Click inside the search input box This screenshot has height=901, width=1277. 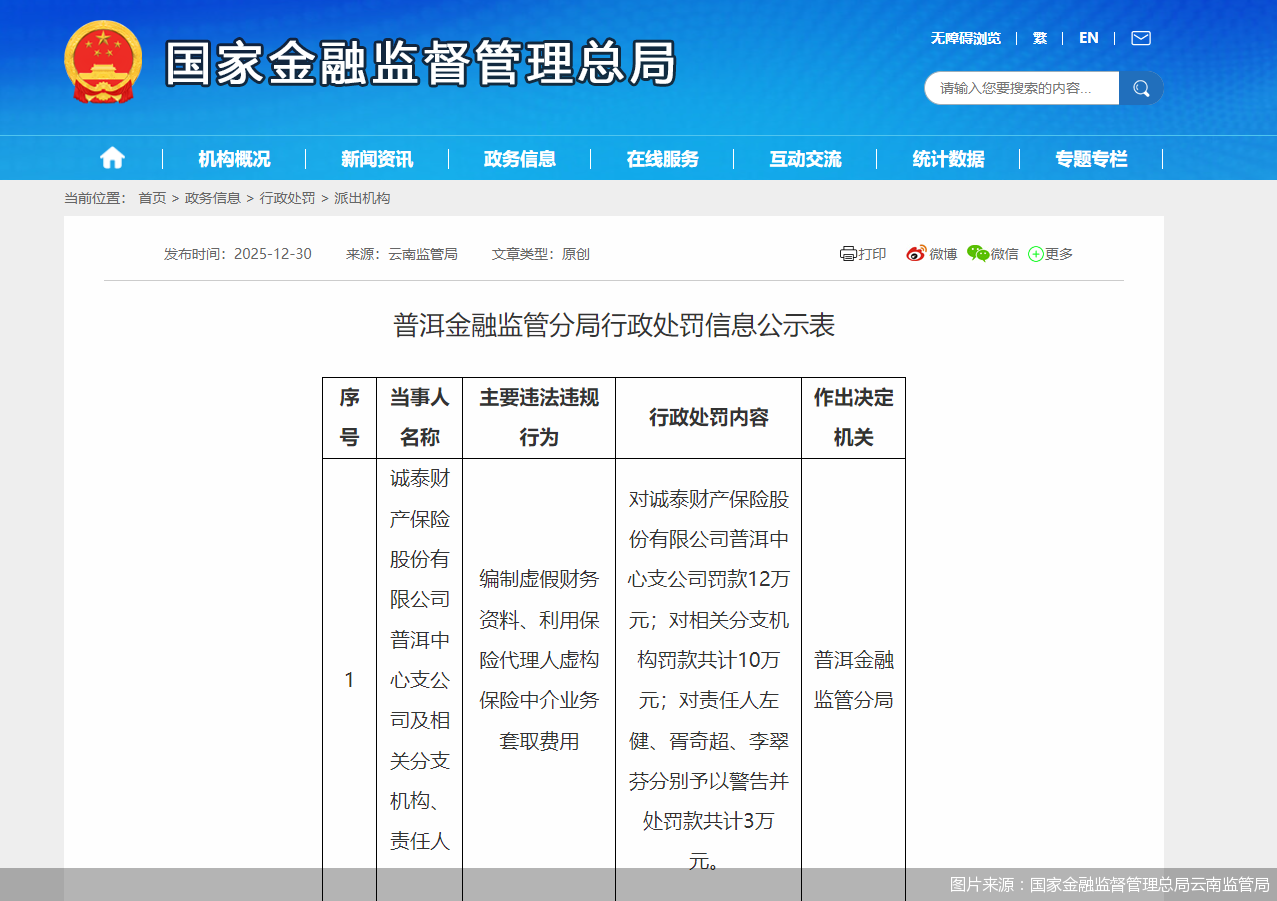tap(1020, 88)
